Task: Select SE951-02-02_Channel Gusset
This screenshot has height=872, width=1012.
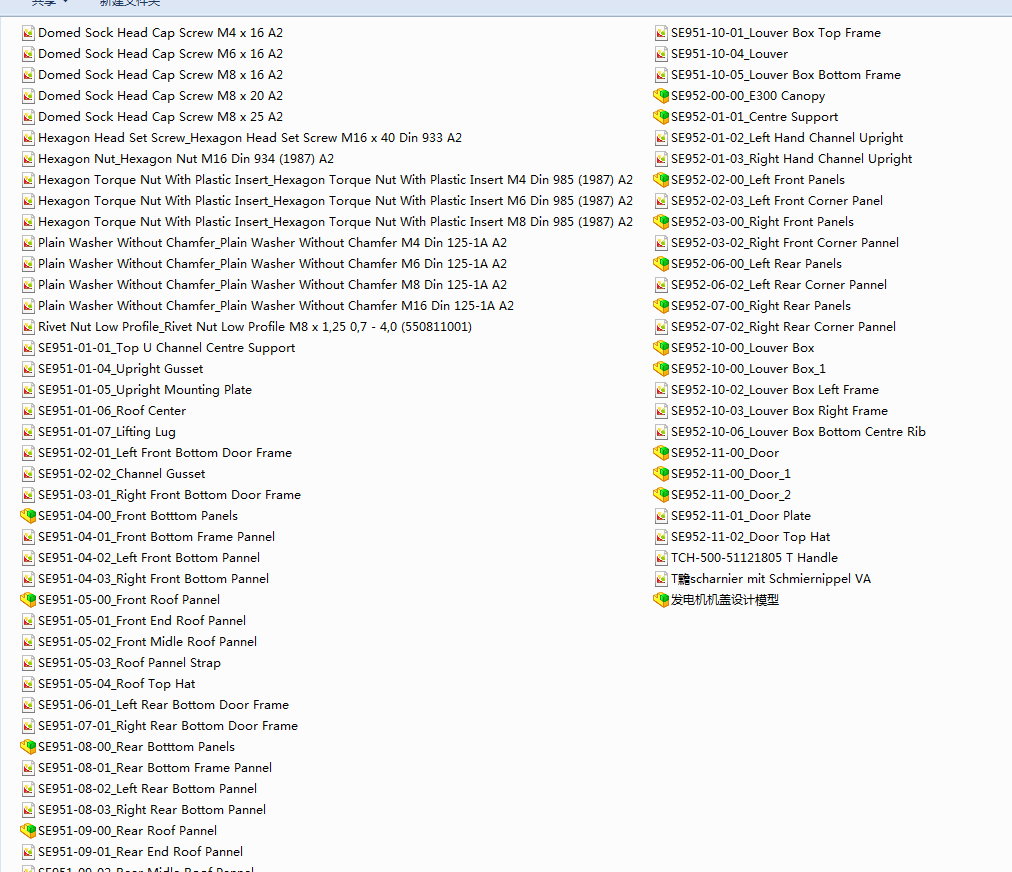Action: [121, 474]
